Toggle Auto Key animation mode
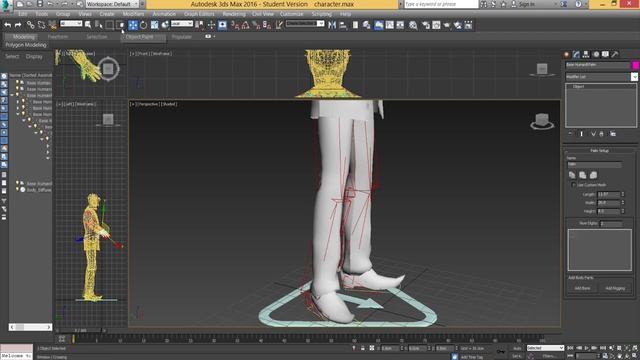 517,348
